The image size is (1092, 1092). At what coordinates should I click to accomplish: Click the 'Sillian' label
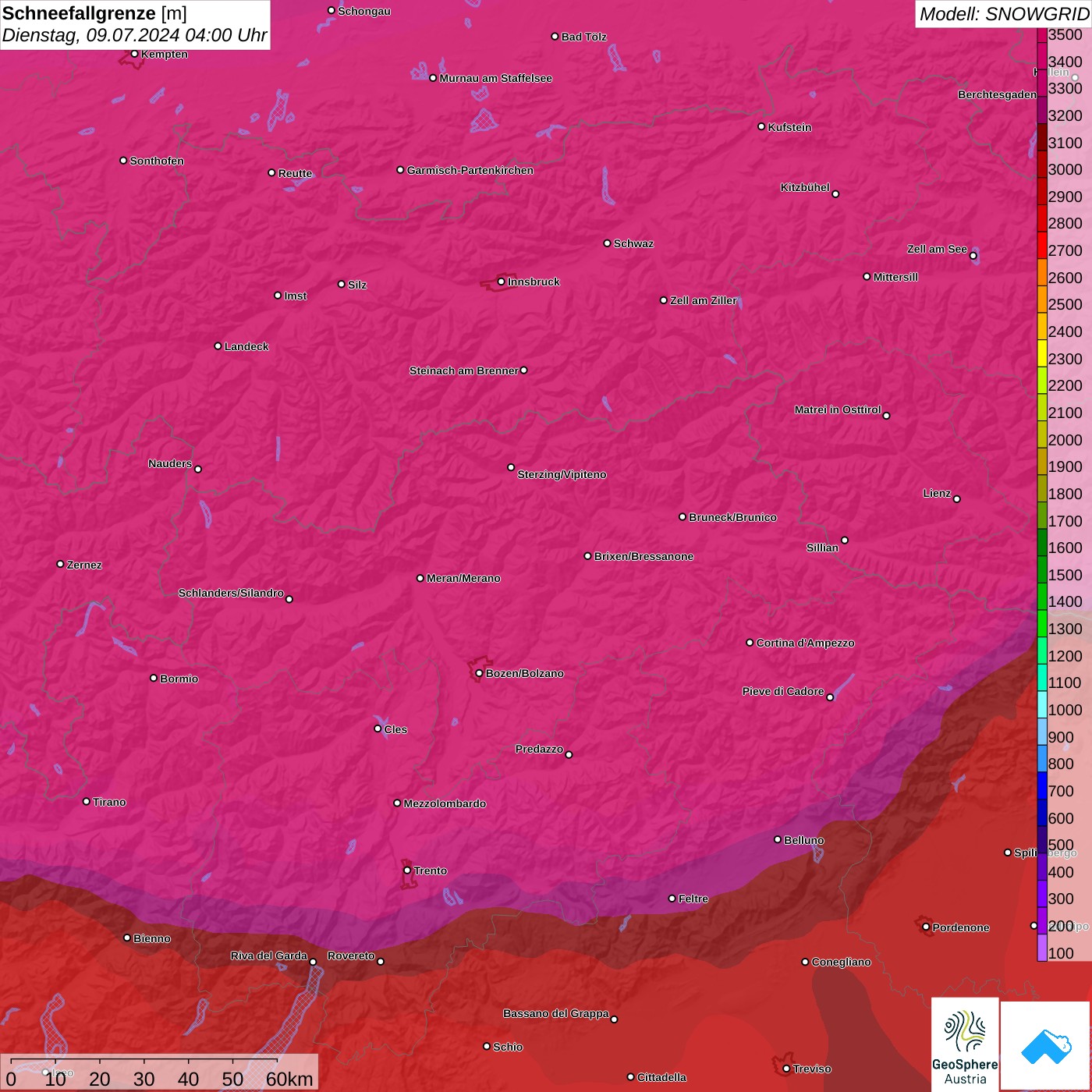coord(822,548)
